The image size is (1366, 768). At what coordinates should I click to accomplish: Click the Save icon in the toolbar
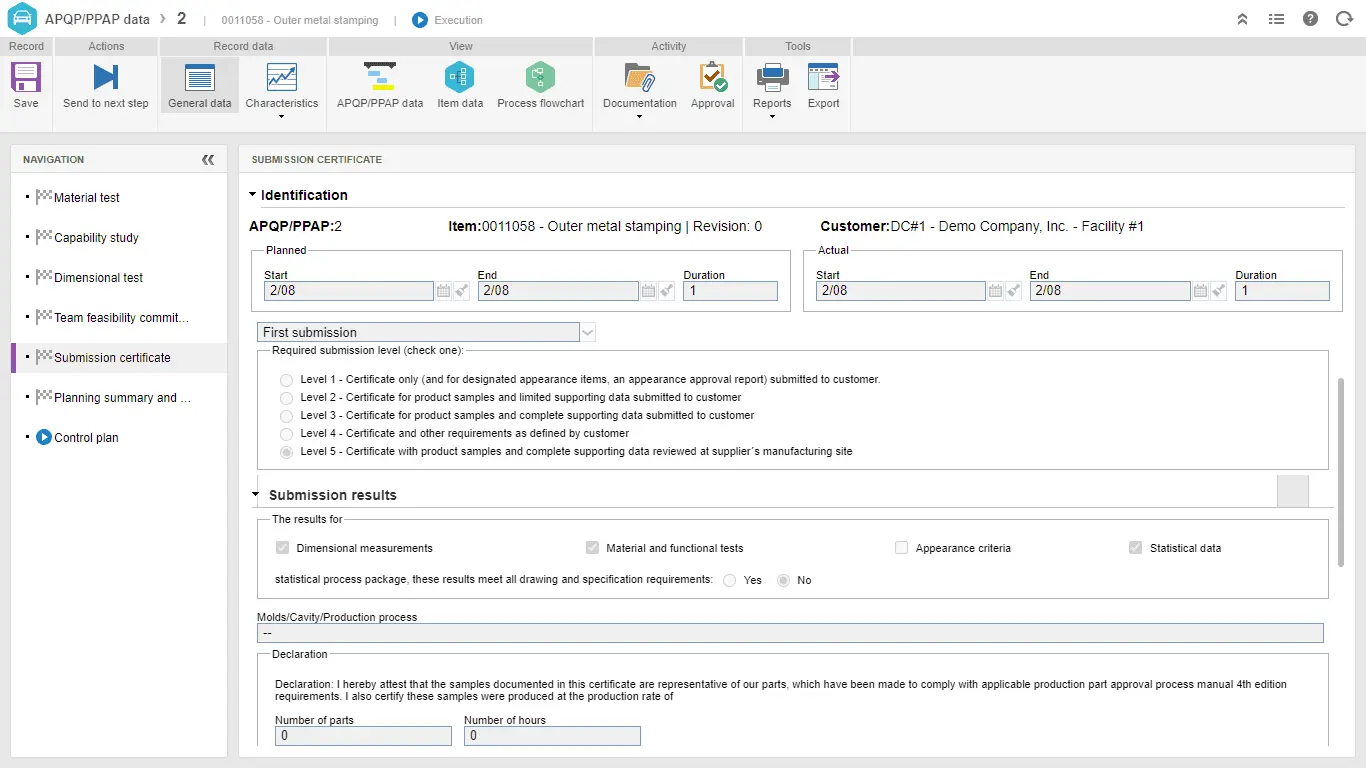(26, 78)
